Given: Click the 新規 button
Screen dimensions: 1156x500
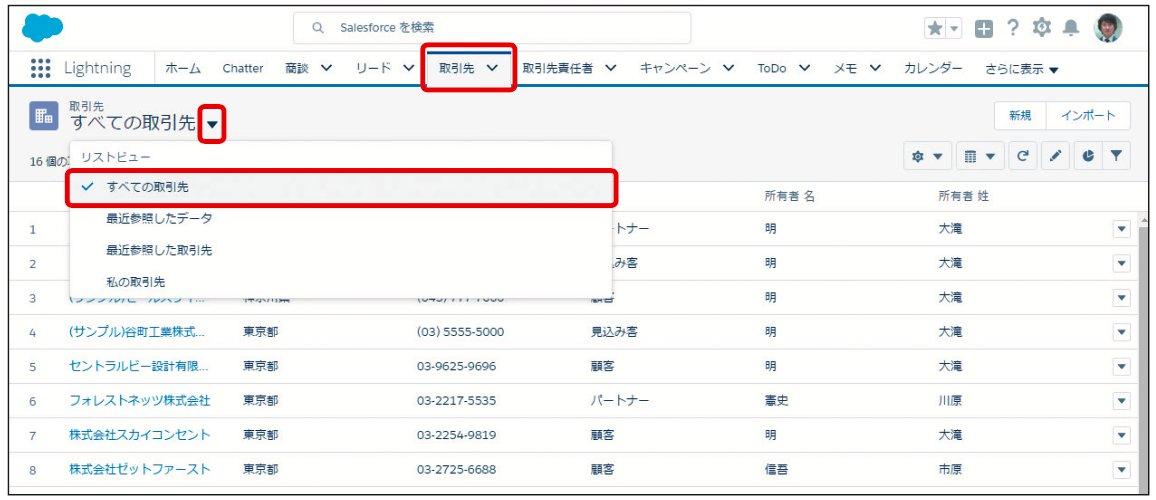Looking at the screenshot, I should coord(1020,116).
